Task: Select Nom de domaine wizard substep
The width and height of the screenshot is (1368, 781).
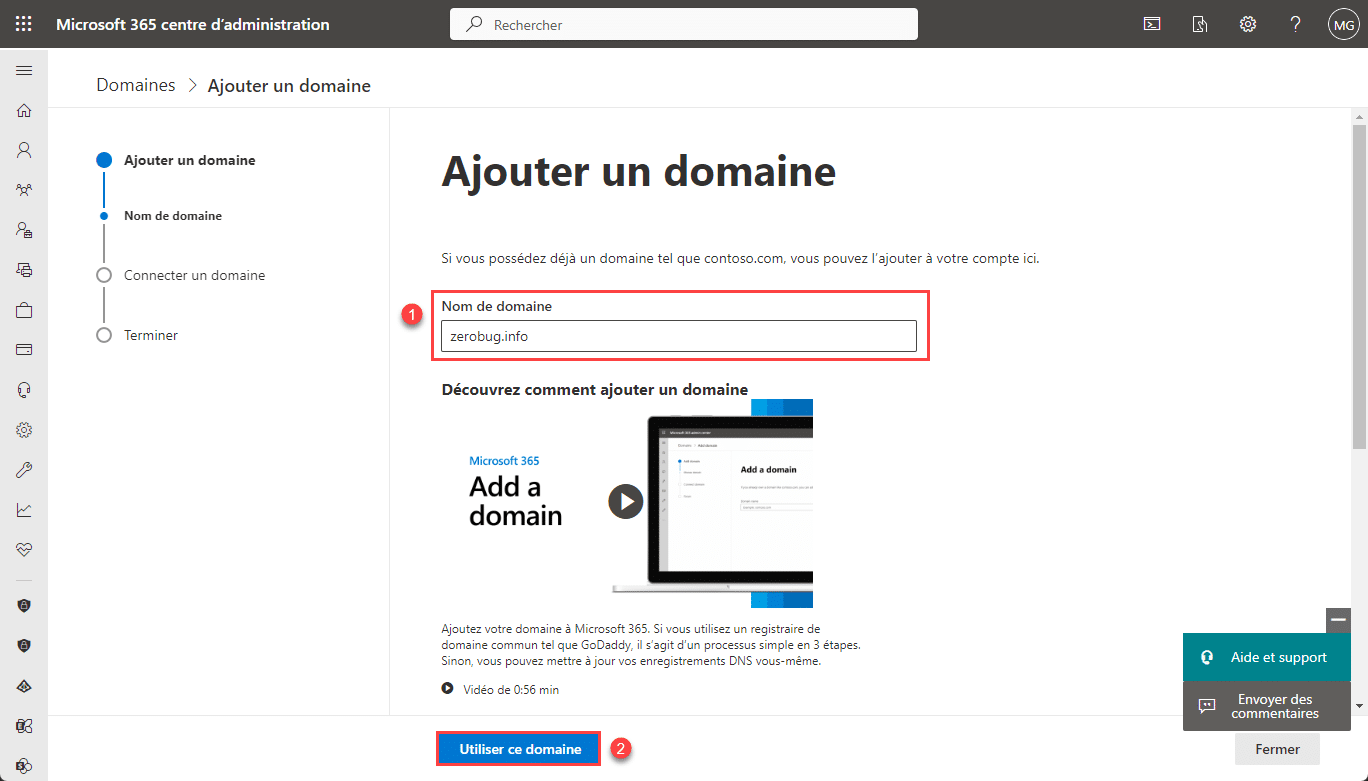Action: (173, 216)
